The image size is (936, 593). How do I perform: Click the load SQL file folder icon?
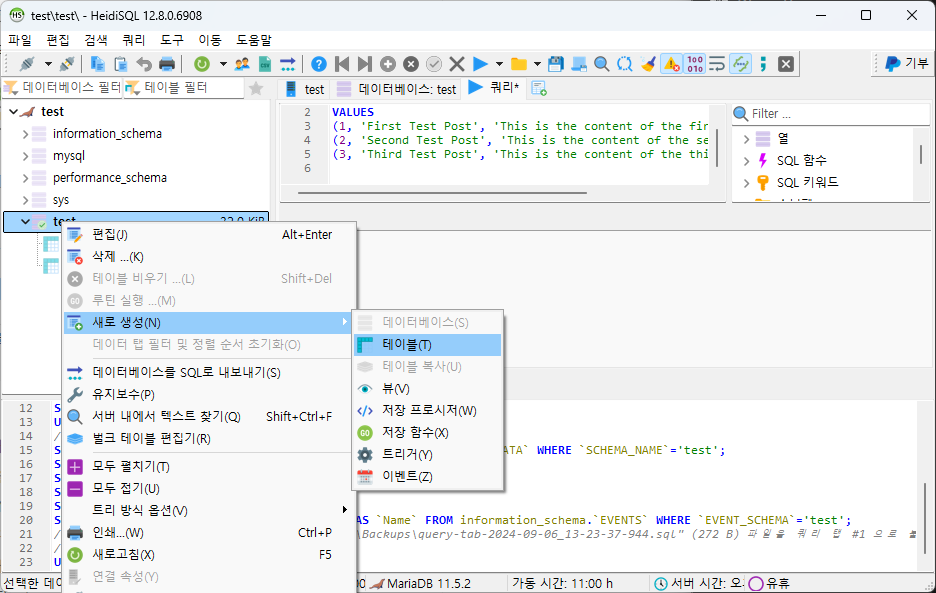click(x=519, y=64)
